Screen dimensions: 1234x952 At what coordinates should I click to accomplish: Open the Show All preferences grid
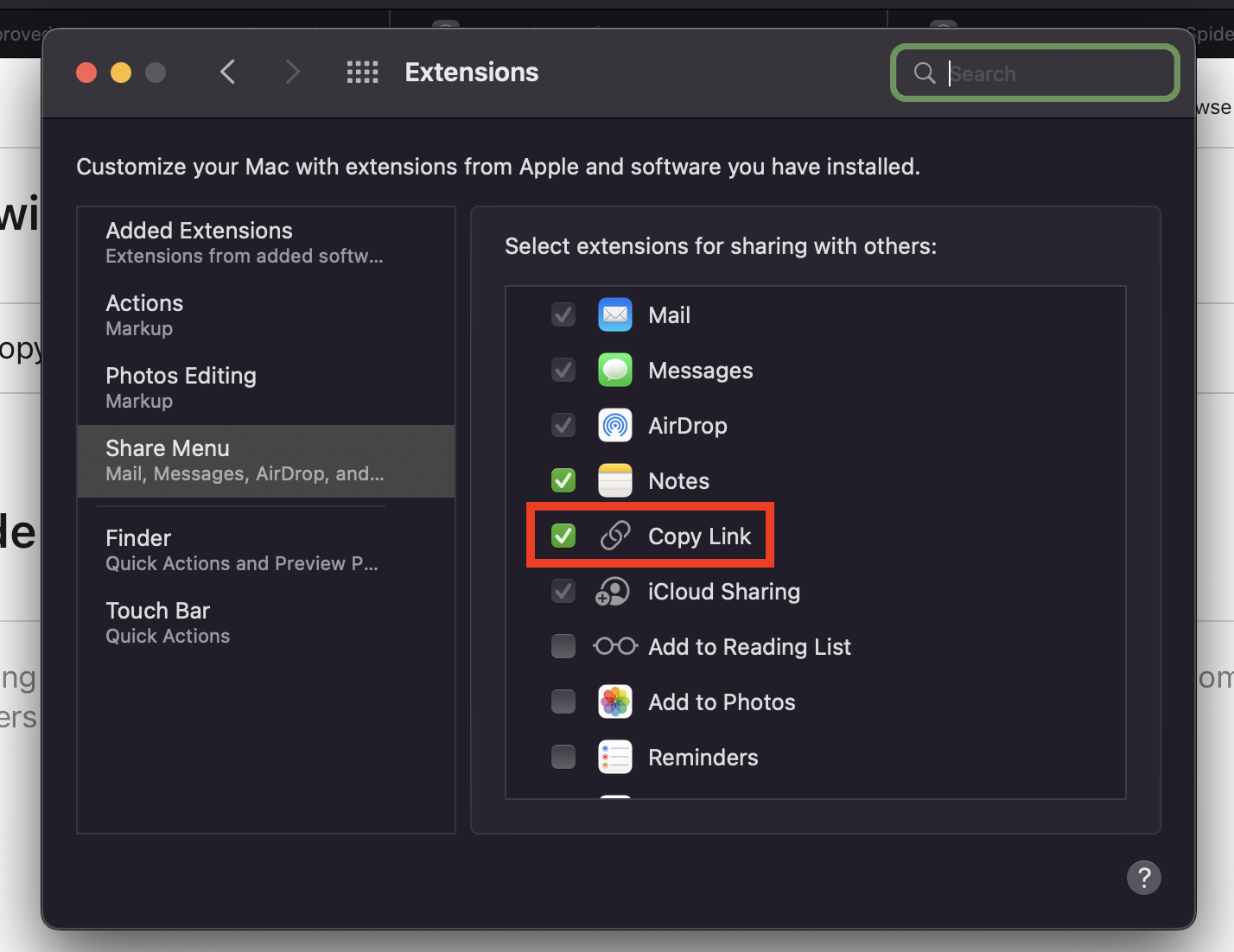(362, 73)
